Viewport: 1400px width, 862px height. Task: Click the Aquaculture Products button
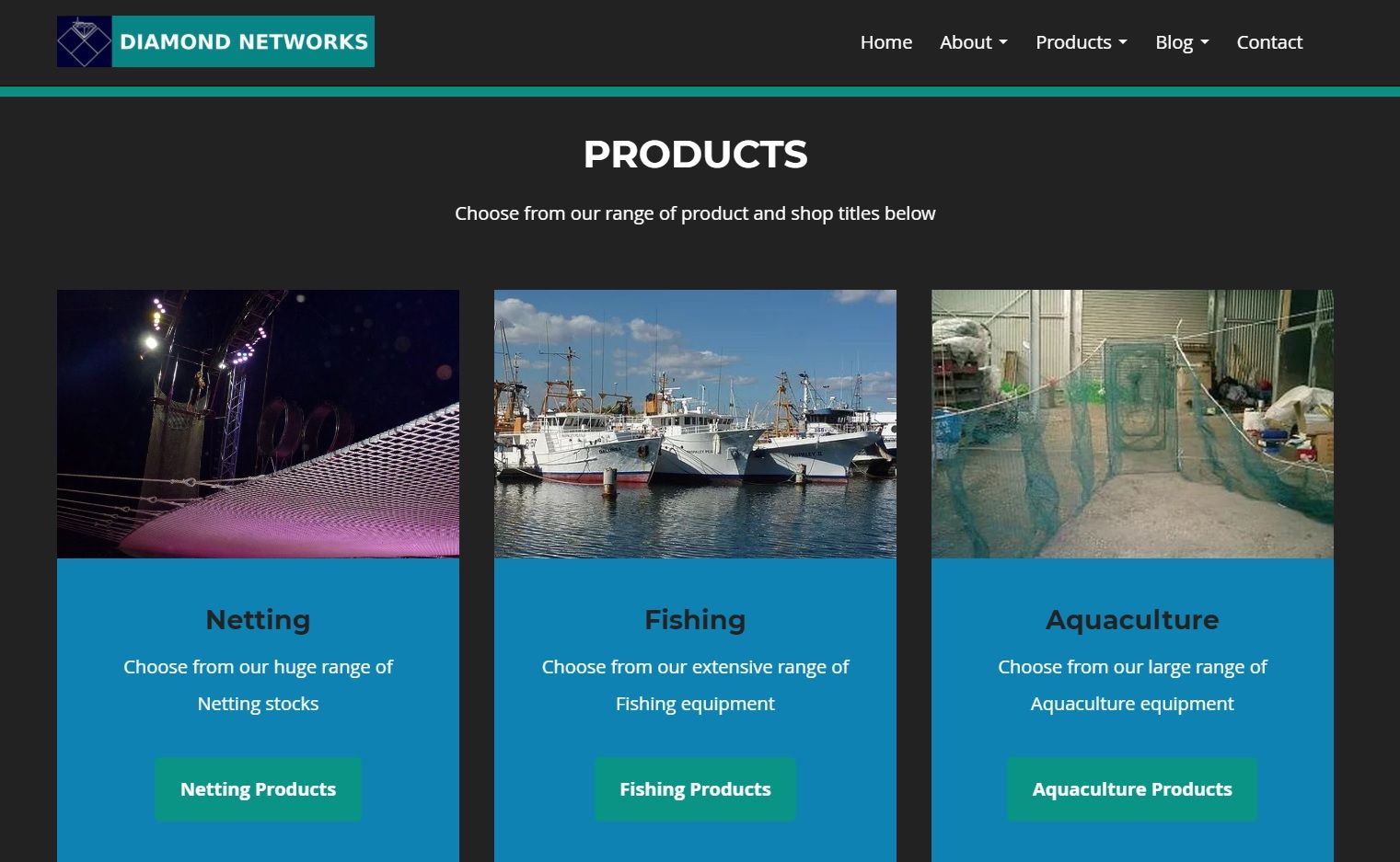1132,789
